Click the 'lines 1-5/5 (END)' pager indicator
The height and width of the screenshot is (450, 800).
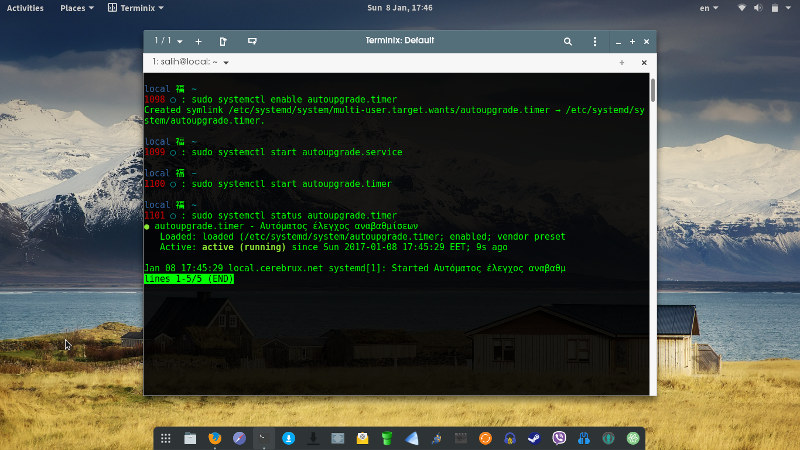(189, 279)
